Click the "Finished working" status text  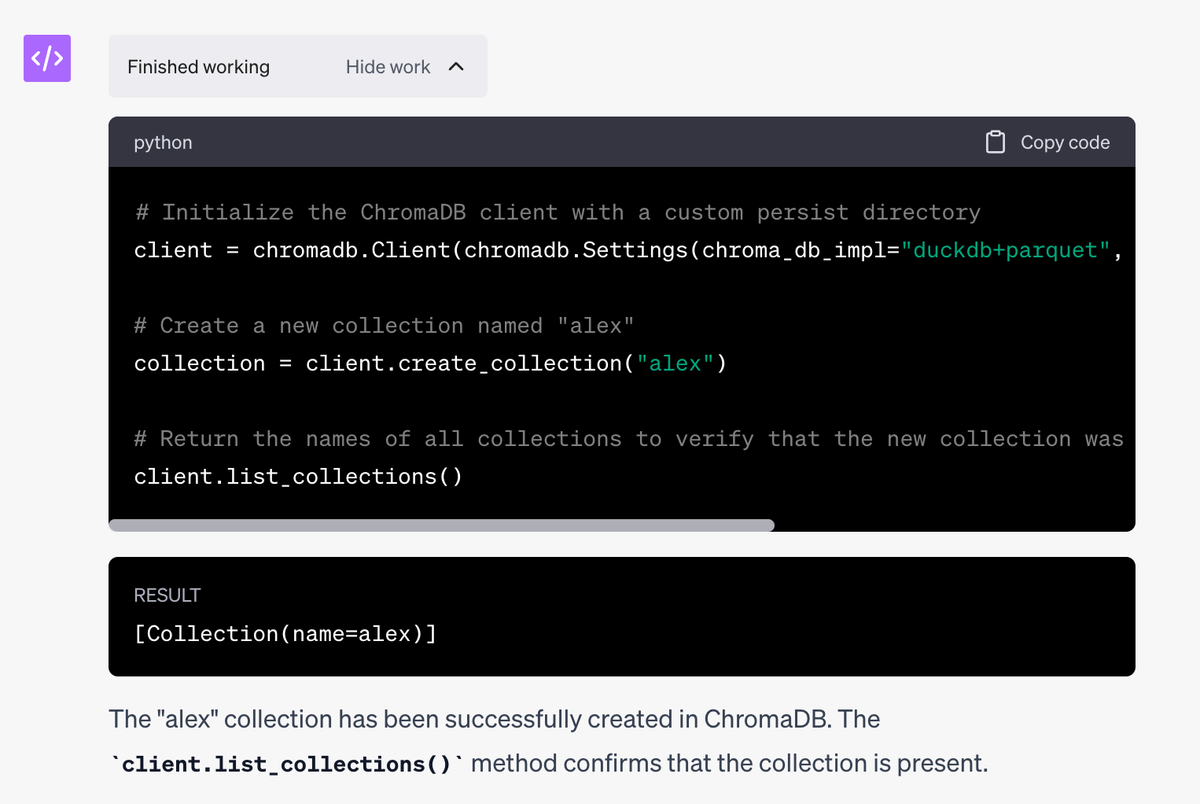point(198,67)
